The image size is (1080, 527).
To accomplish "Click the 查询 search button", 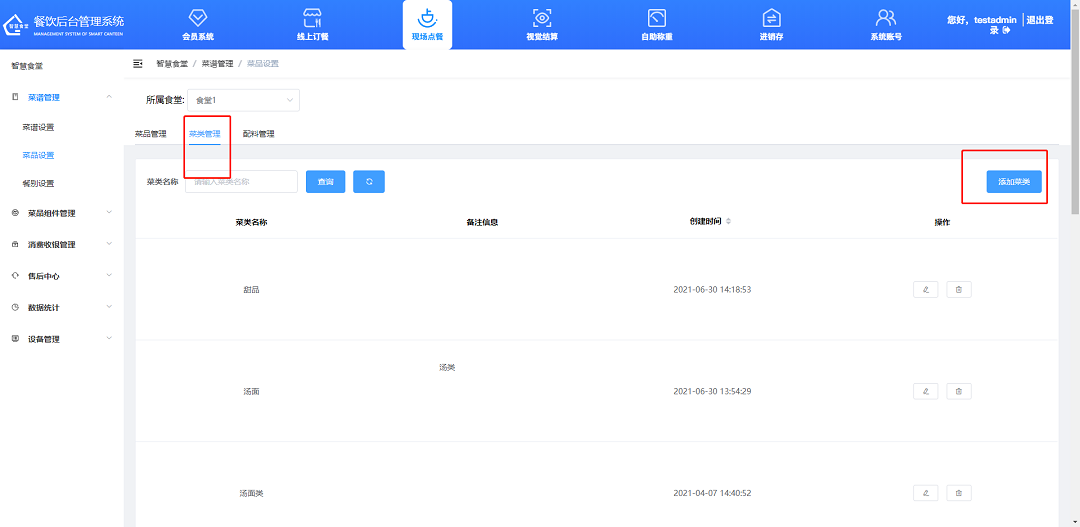I will click(x=326, y=181).
